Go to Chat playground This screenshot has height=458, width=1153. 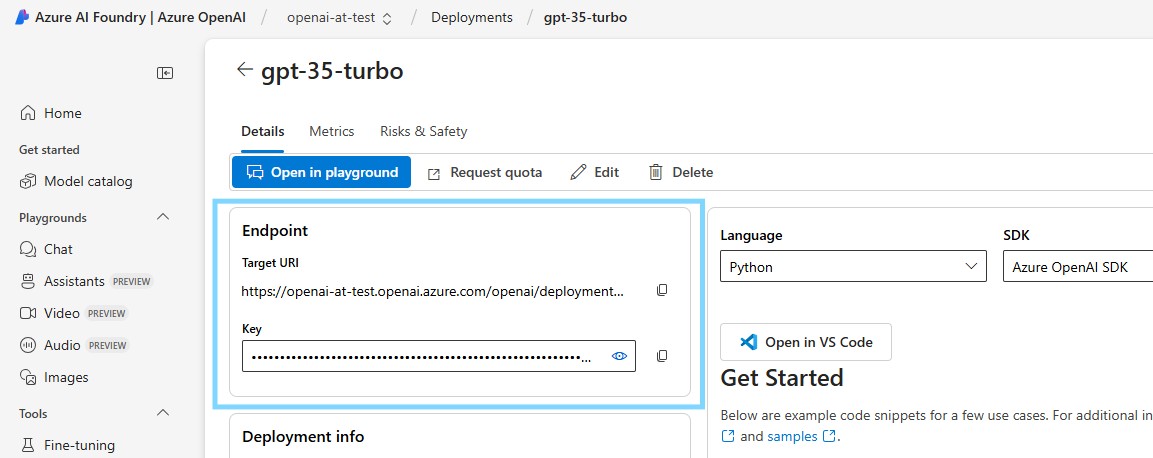58,249
